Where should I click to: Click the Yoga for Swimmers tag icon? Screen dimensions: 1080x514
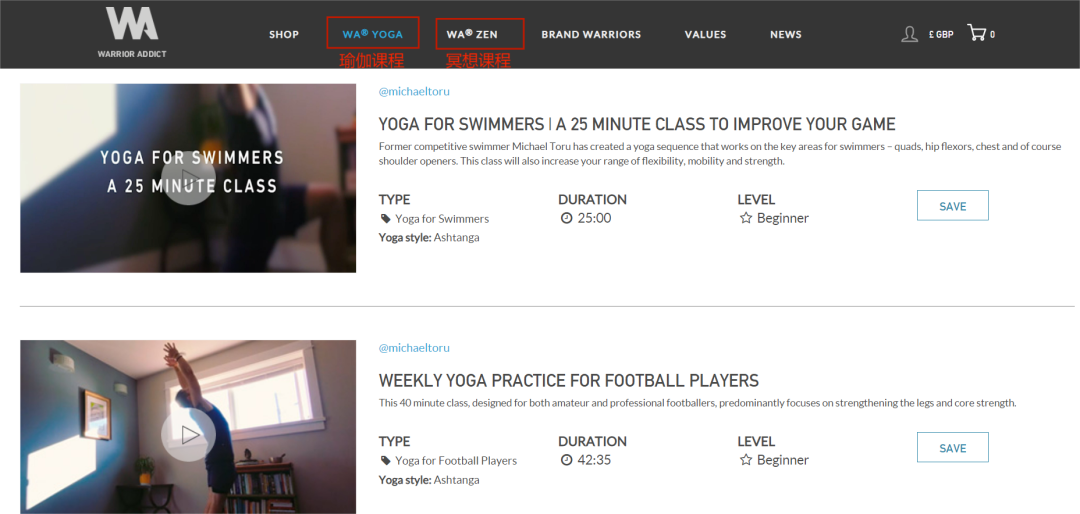coord(385,219)
